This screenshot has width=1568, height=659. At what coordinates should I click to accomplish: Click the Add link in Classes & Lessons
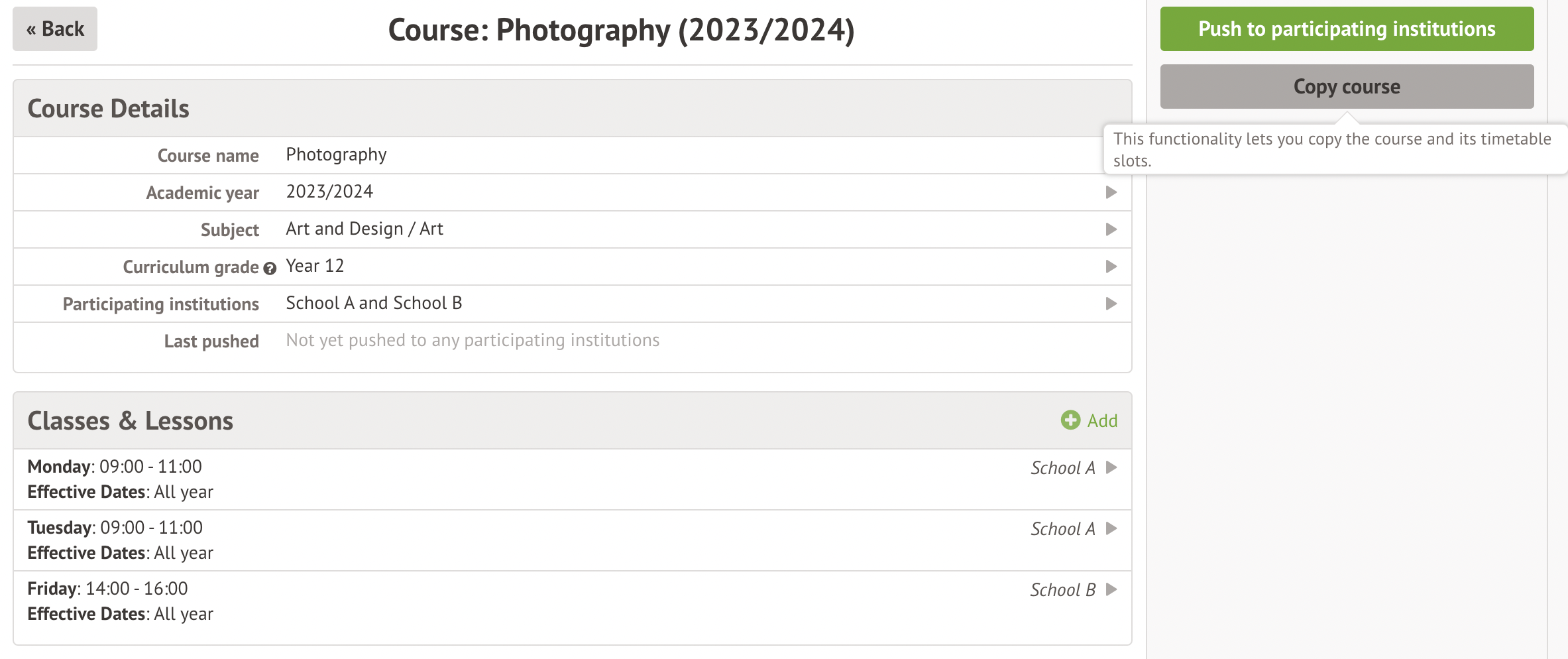[1102, 420]
